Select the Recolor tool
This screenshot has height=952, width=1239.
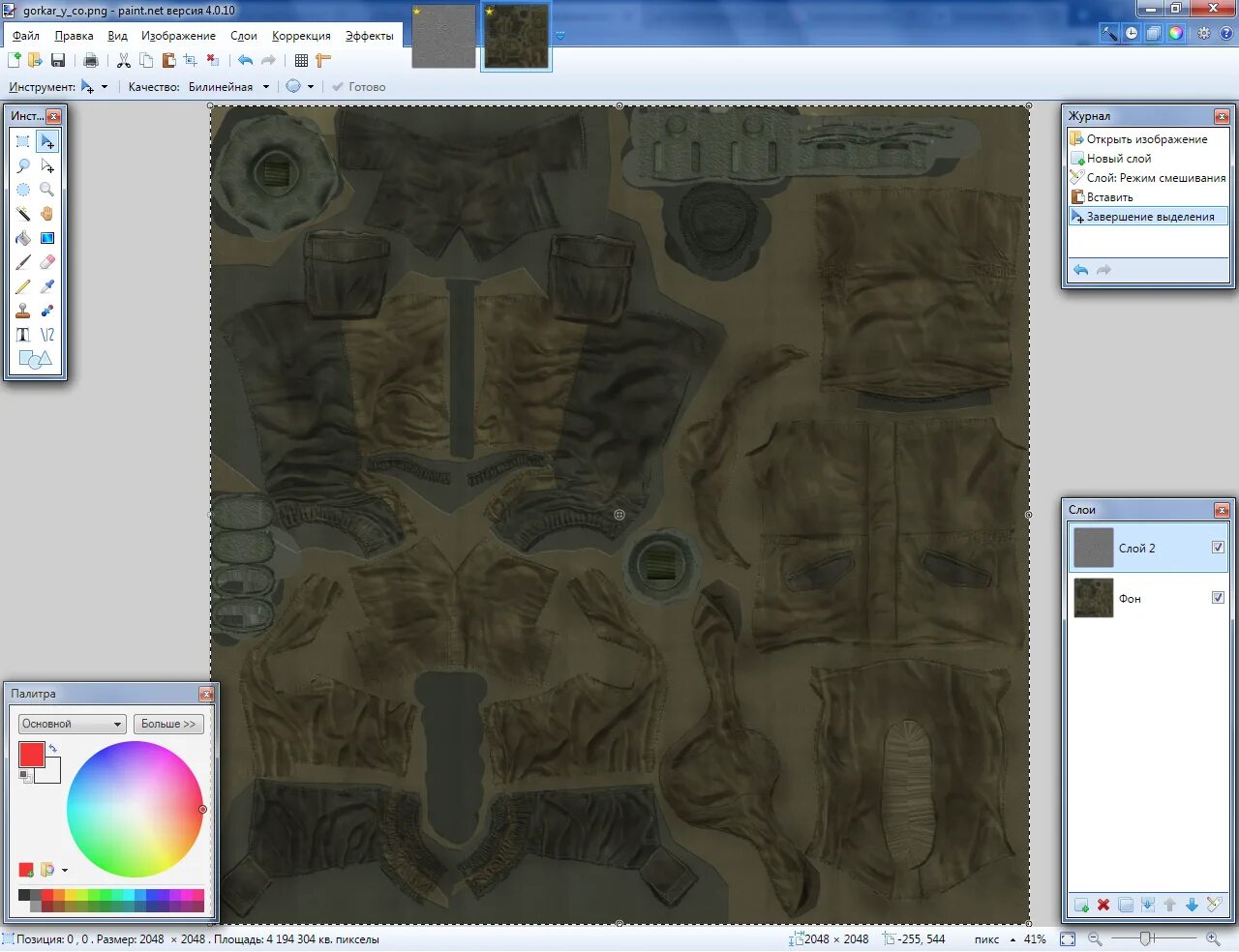point(47,311)
